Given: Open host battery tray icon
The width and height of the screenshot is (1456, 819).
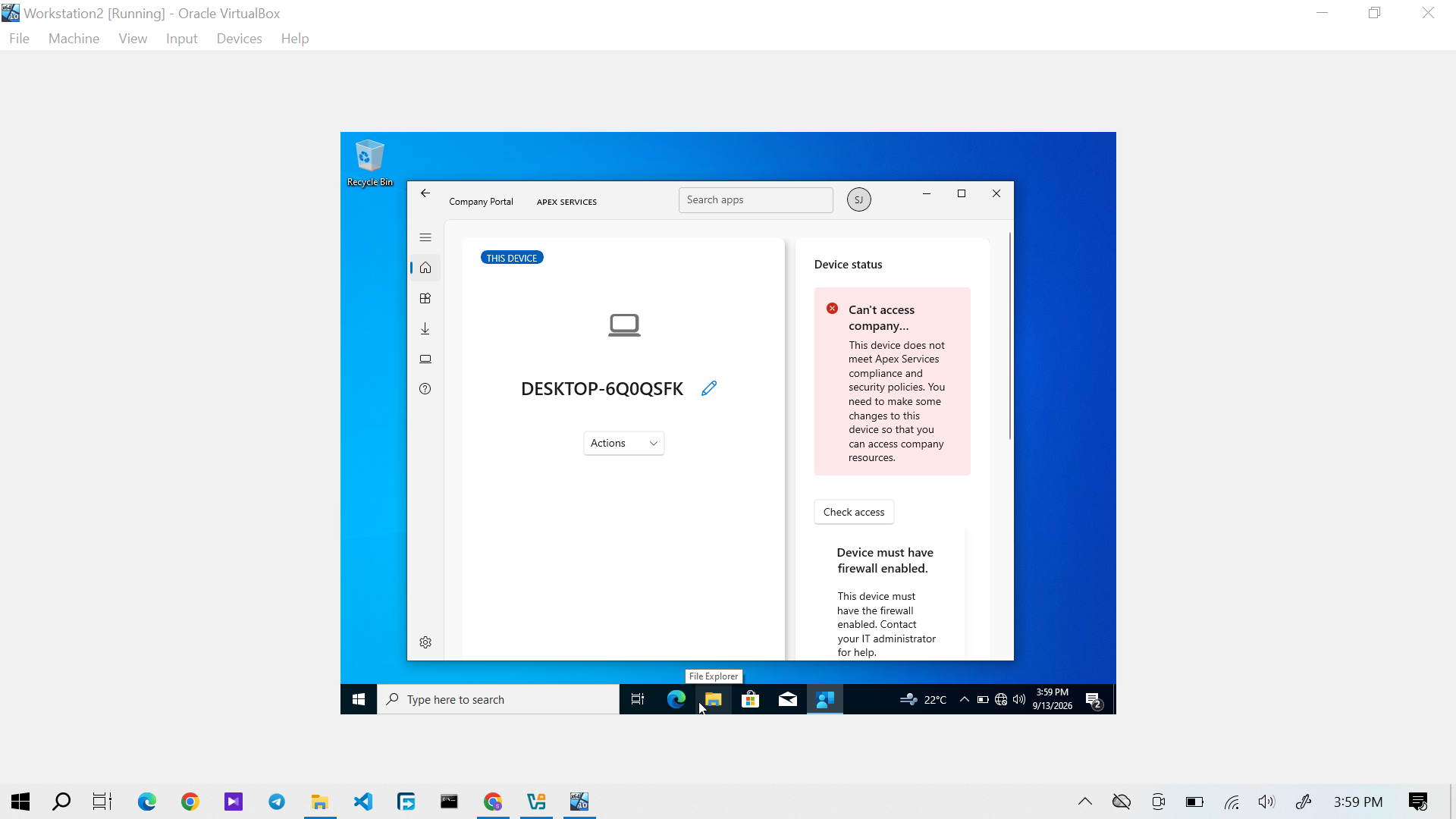Looking at the screenshot, I should (1194, 802).
